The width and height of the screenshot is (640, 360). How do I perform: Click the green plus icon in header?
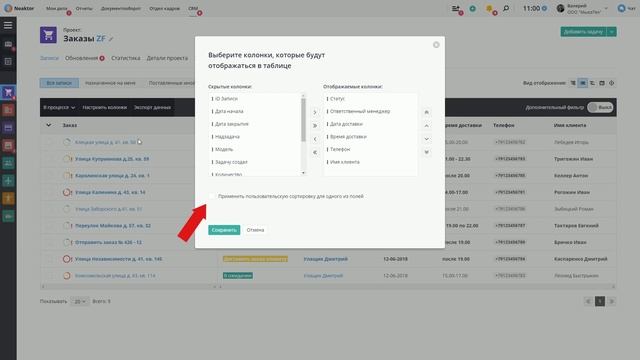click(x=473, y=9)
